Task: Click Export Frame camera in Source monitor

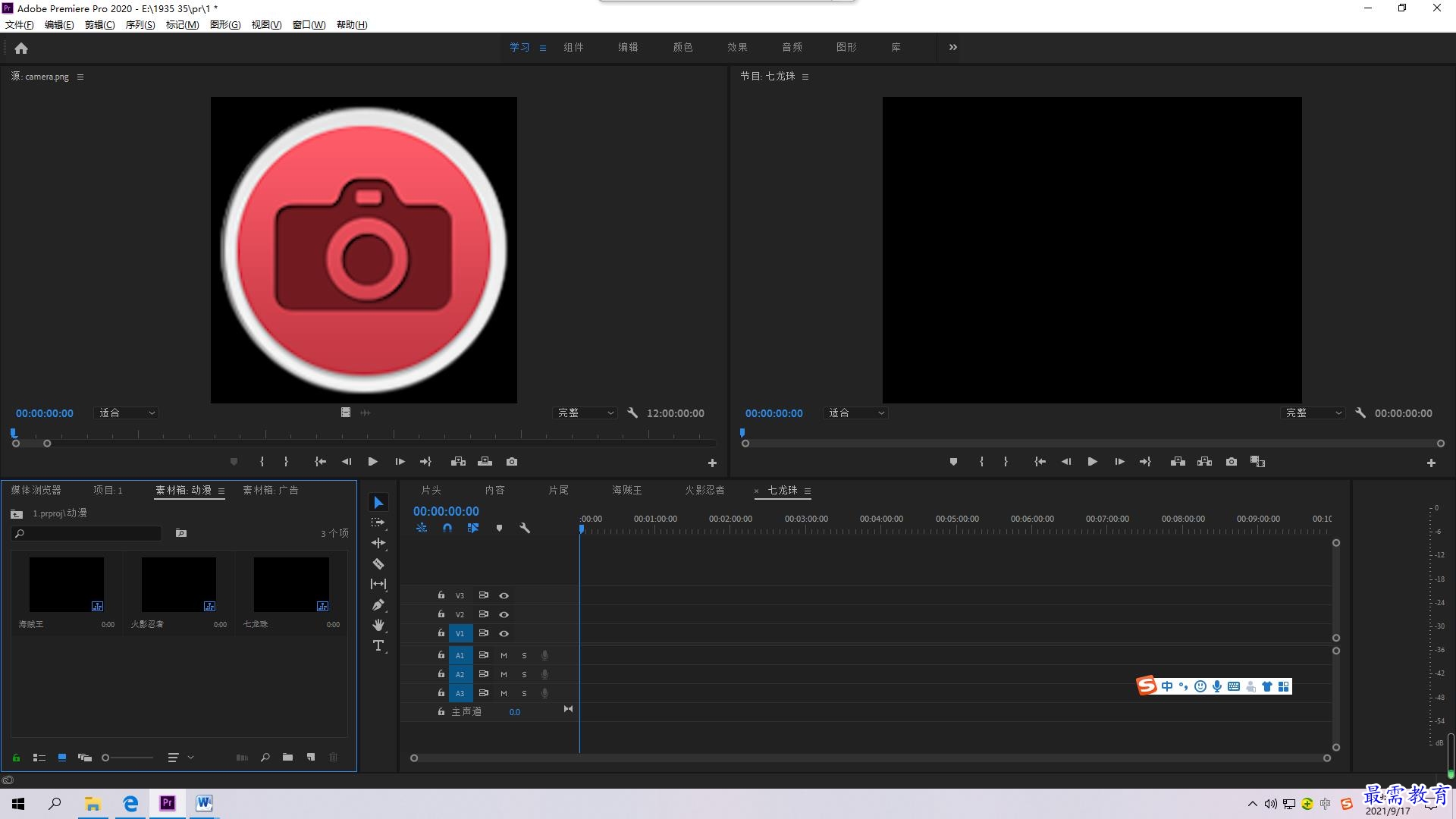Action: pyautogui.click(x=512, y=462)
